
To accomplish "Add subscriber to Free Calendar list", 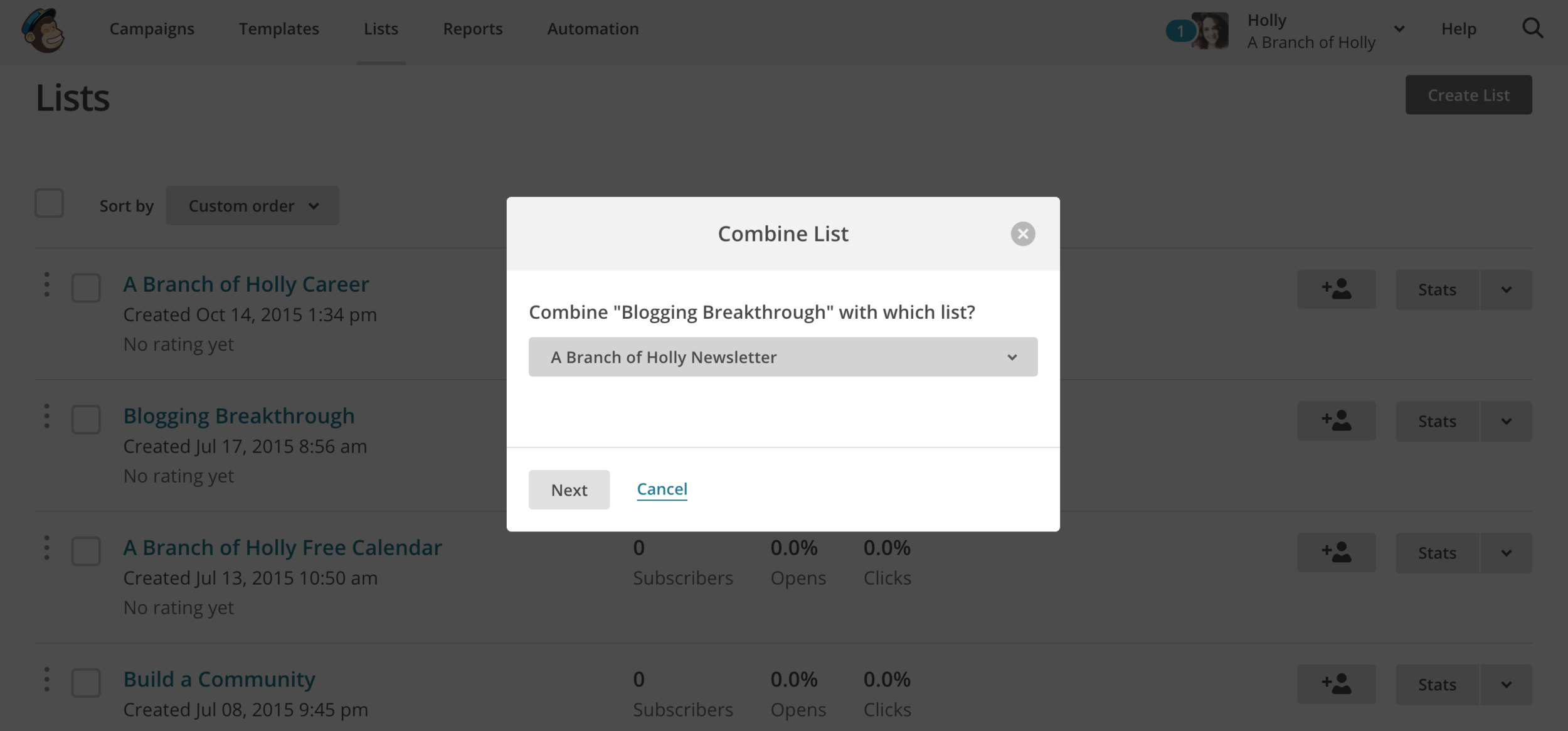I will (x=1336, y=553).
